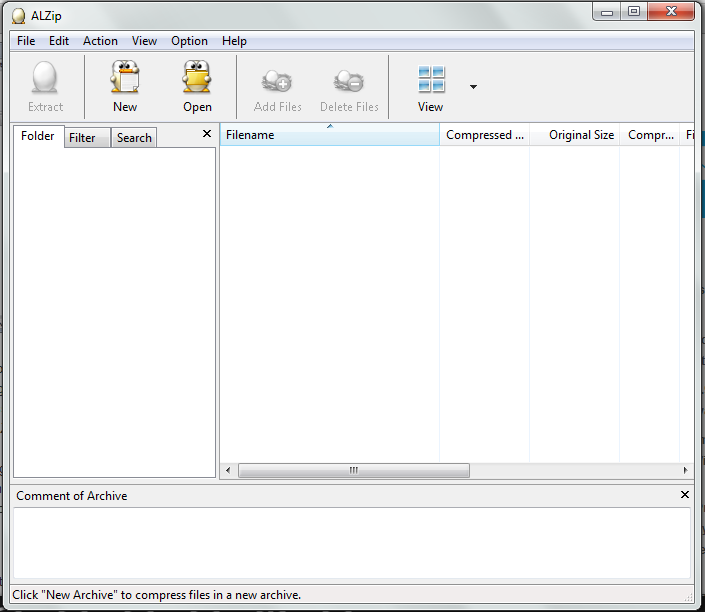The height and width of the screenshot is (612, 705).
Task: Close the Comment of Archive panel
Action: [685, 495]
